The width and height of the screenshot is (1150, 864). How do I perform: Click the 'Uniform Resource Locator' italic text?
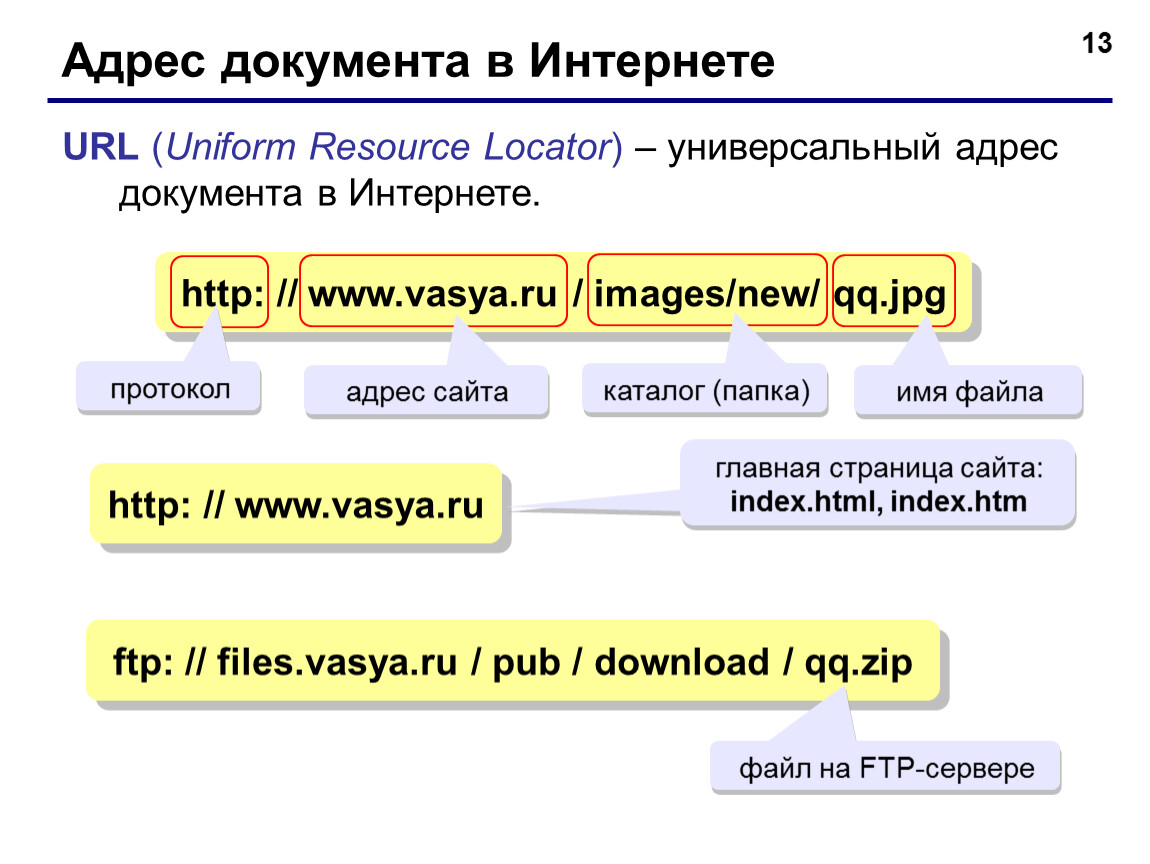[x=389, y=147]
